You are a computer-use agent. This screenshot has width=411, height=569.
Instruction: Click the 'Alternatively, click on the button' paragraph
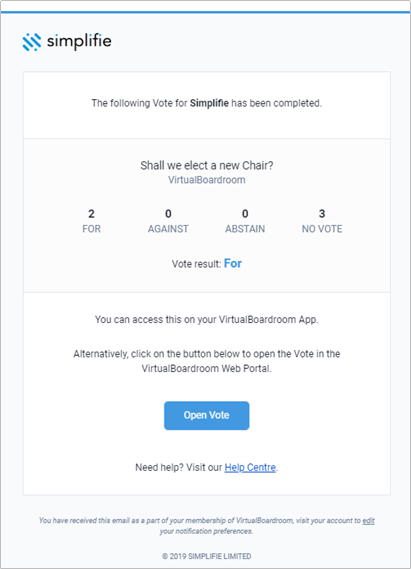point(206,361)
